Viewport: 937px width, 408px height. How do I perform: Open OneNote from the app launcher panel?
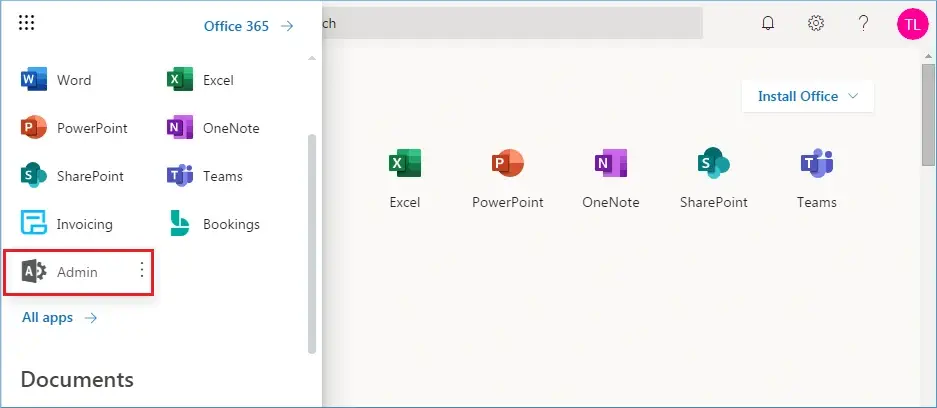213,128
